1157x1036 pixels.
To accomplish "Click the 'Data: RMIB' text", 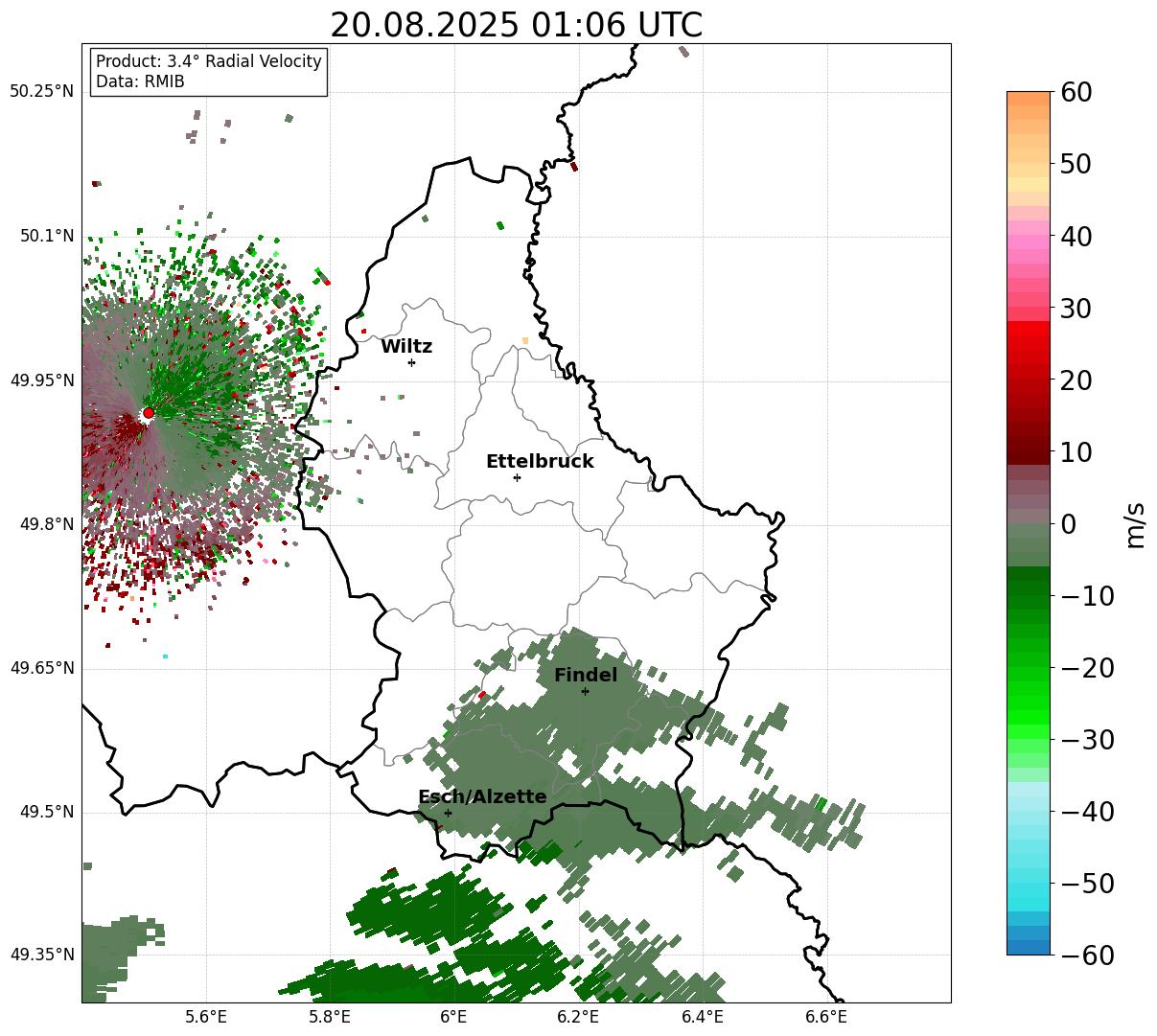I will pyautogui.click(x=140, y=81).
